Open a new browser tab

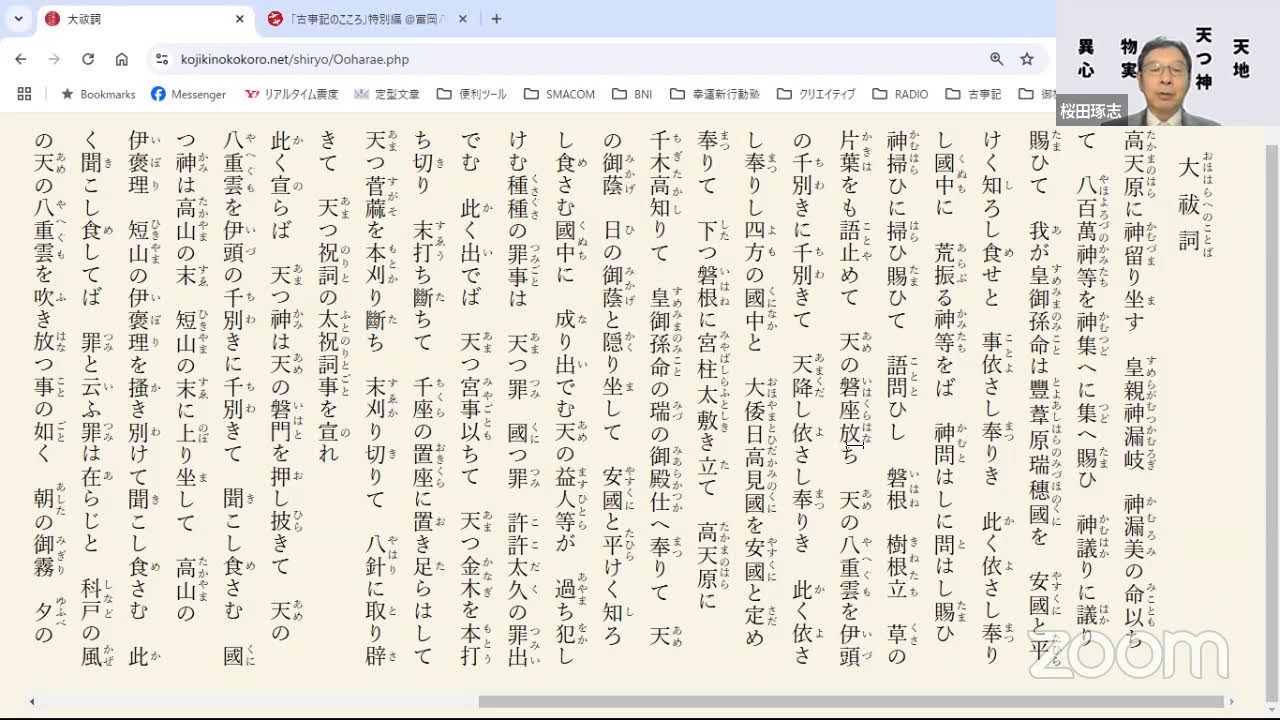tap(496, 19)
